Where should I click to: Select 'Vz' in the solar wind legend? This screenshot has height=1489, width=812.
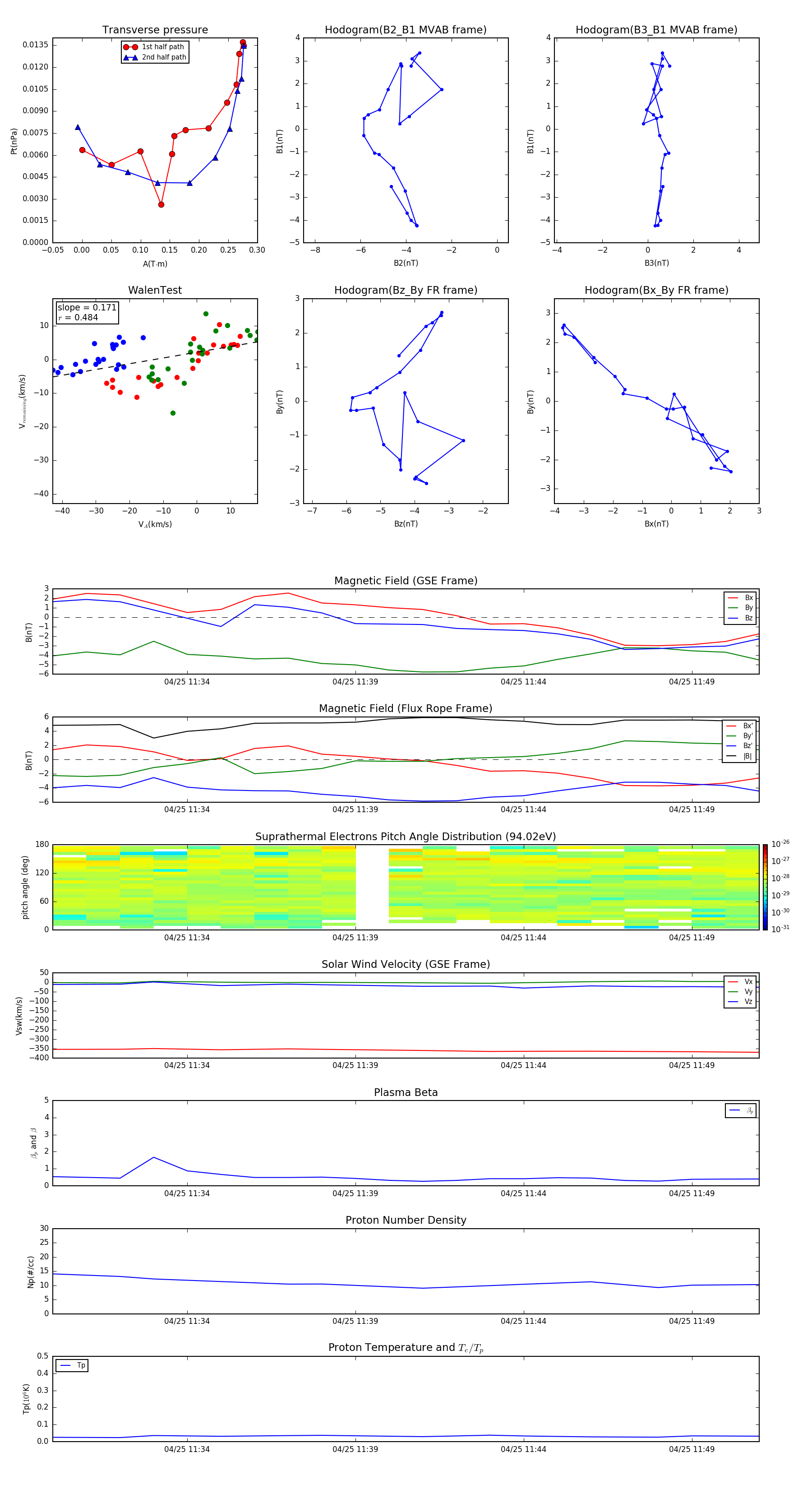740,1002
